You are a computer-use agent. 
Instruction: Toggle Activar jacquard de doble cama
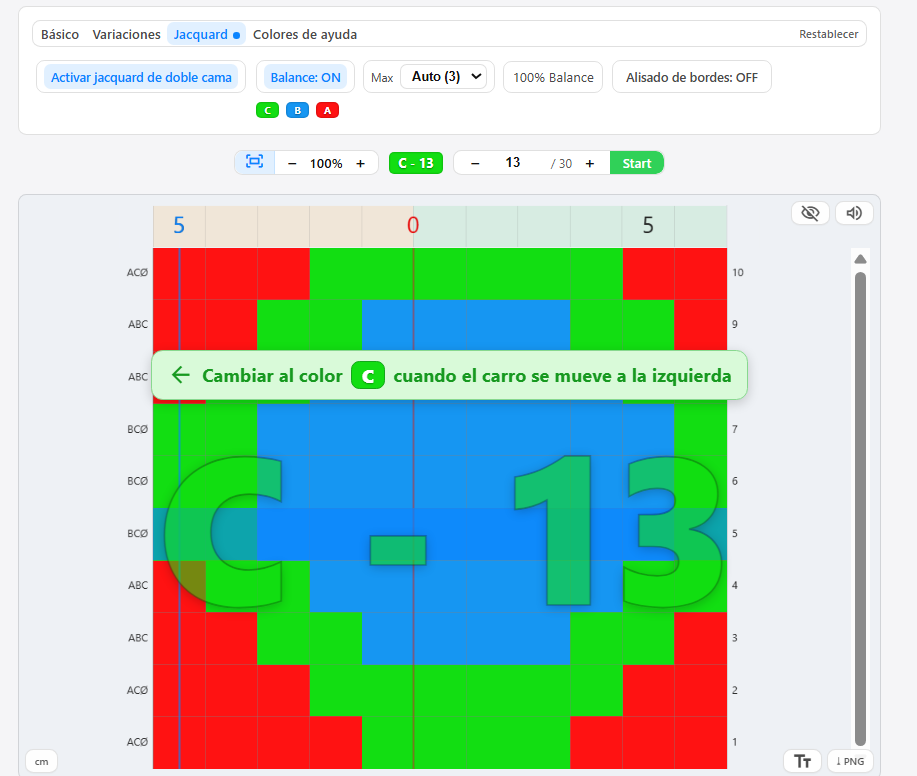point(141,77)
